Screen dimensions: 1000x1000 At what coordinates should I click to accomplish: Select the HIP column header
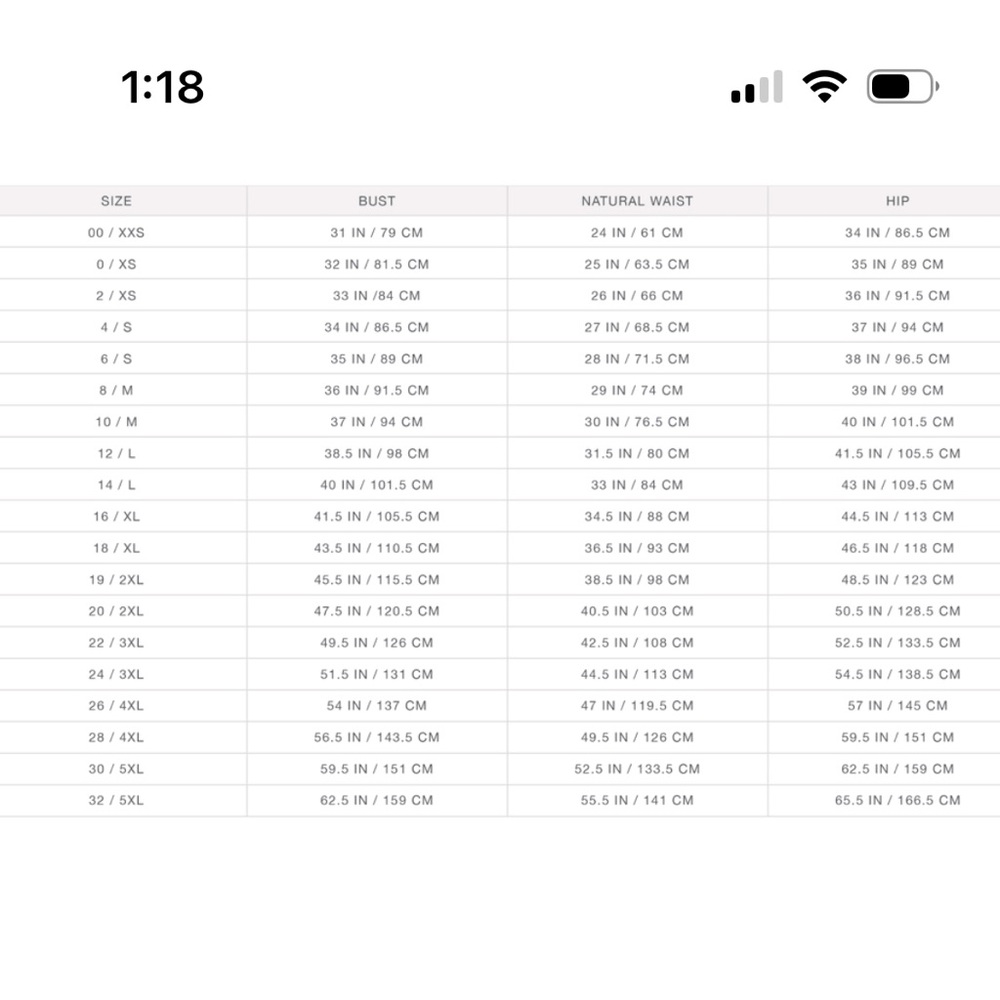point(897,201)
